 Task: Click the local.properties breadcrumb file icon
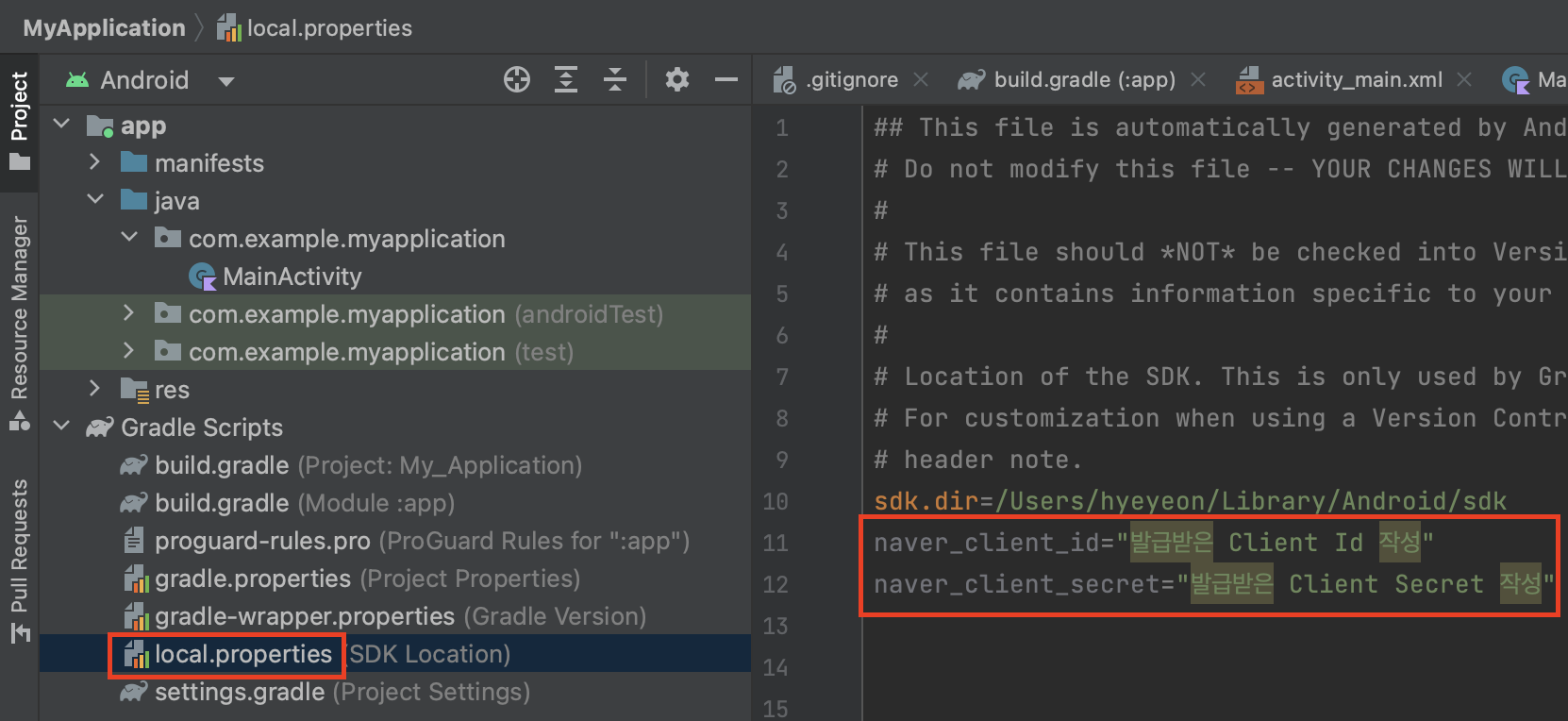tap(229, 28)
